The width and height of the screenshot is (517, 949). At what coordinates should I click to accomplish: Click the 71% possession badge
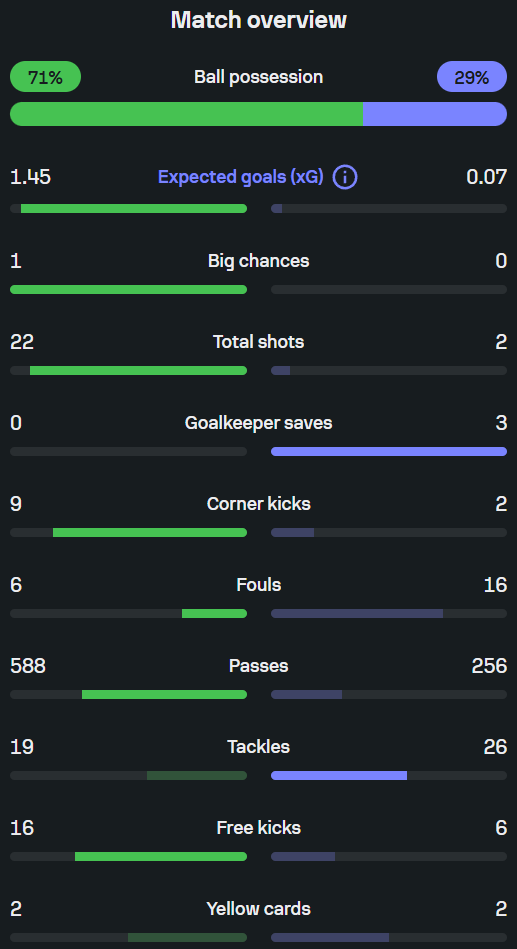[45, 77]
